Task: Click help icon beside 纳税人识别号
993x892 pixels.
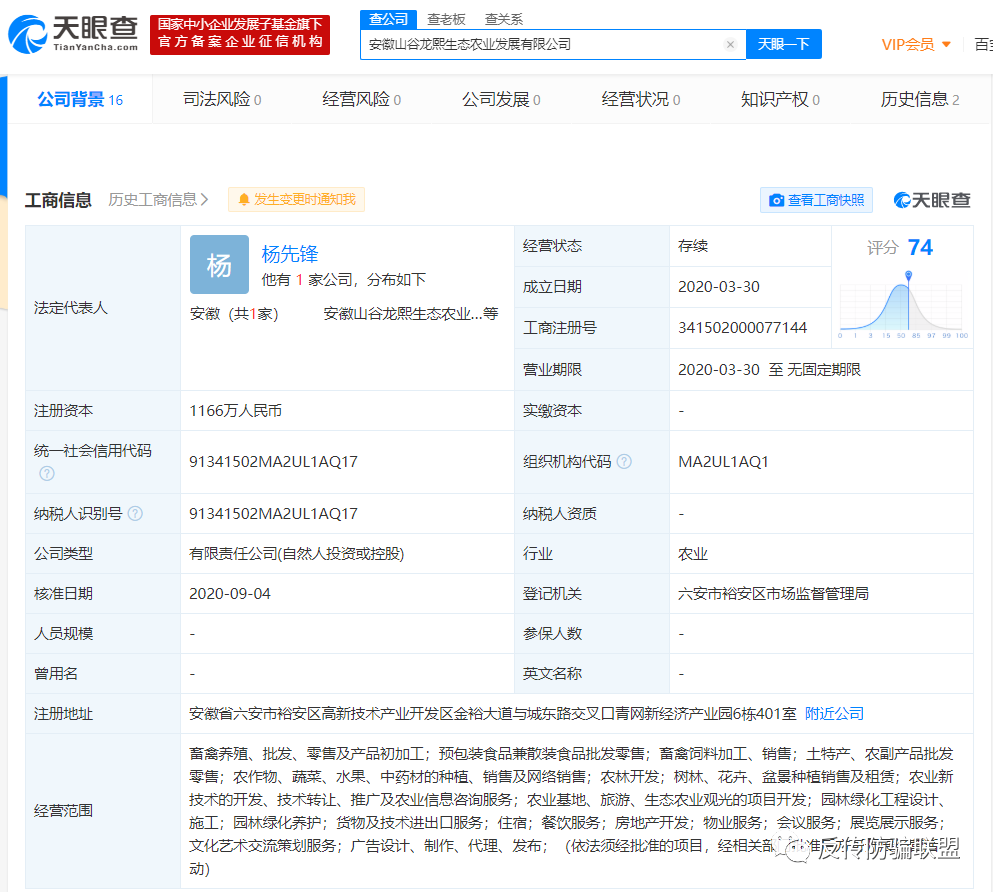Action: click(x=135, y=513)
